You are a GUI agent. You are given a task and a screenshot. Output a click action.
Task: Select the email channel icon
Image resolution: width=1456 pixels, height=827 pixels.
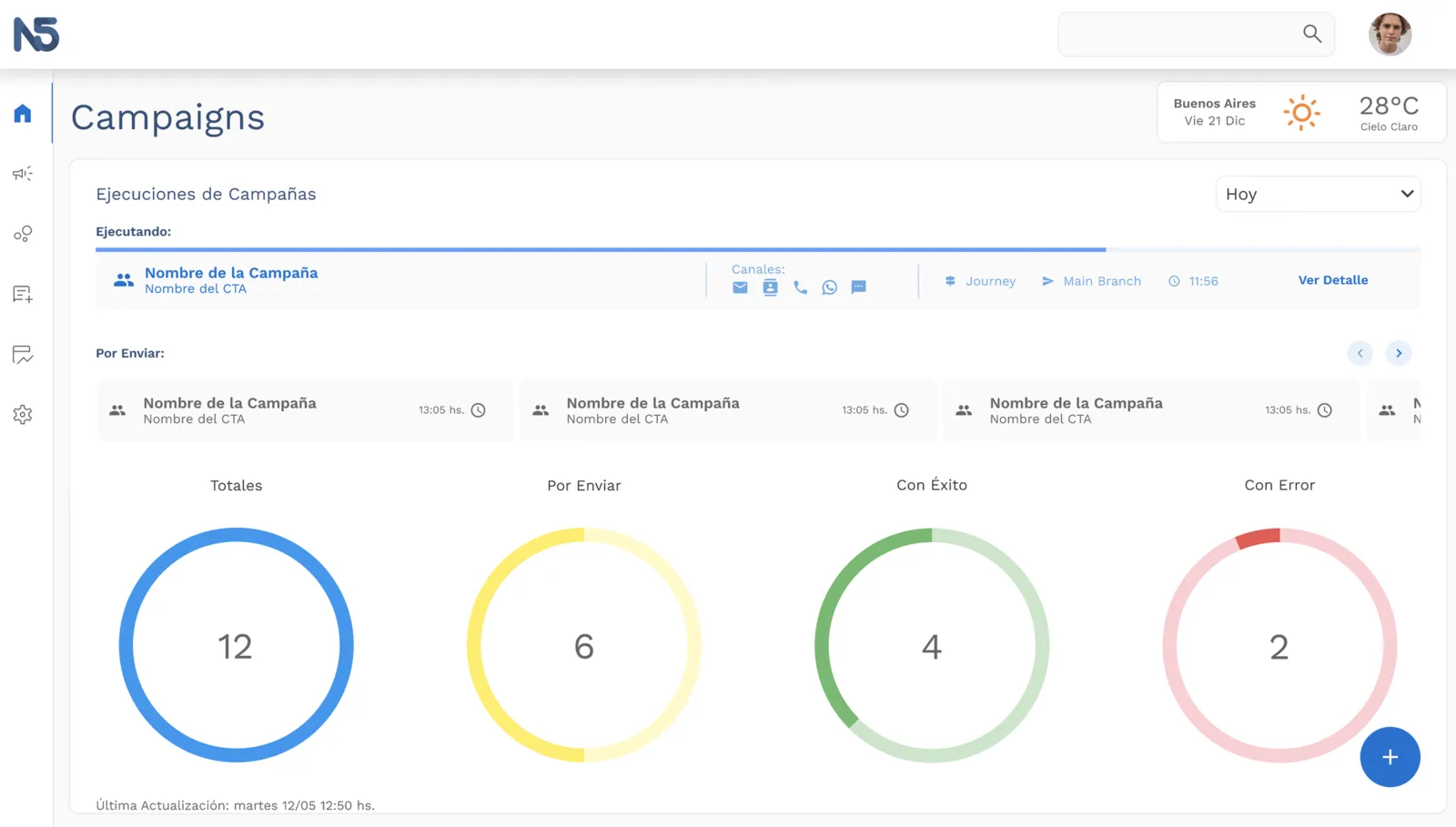pos(740,287)
